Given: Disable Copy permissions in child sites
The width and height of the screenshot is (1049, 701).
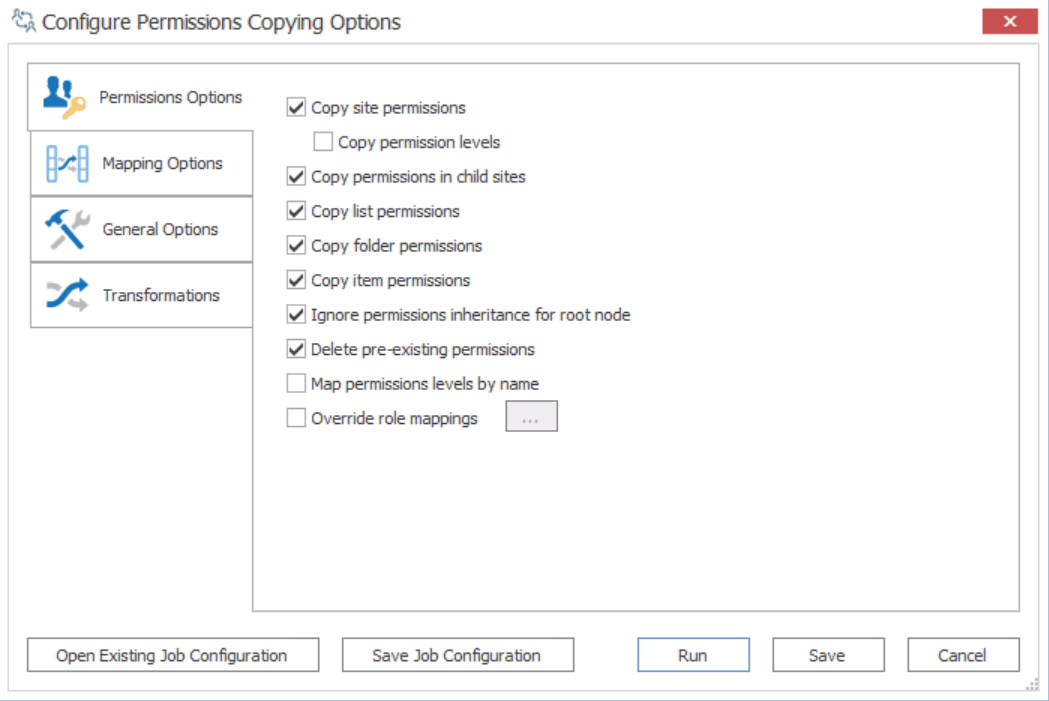Looking at the screenshot, I should [x=294, y=176].
